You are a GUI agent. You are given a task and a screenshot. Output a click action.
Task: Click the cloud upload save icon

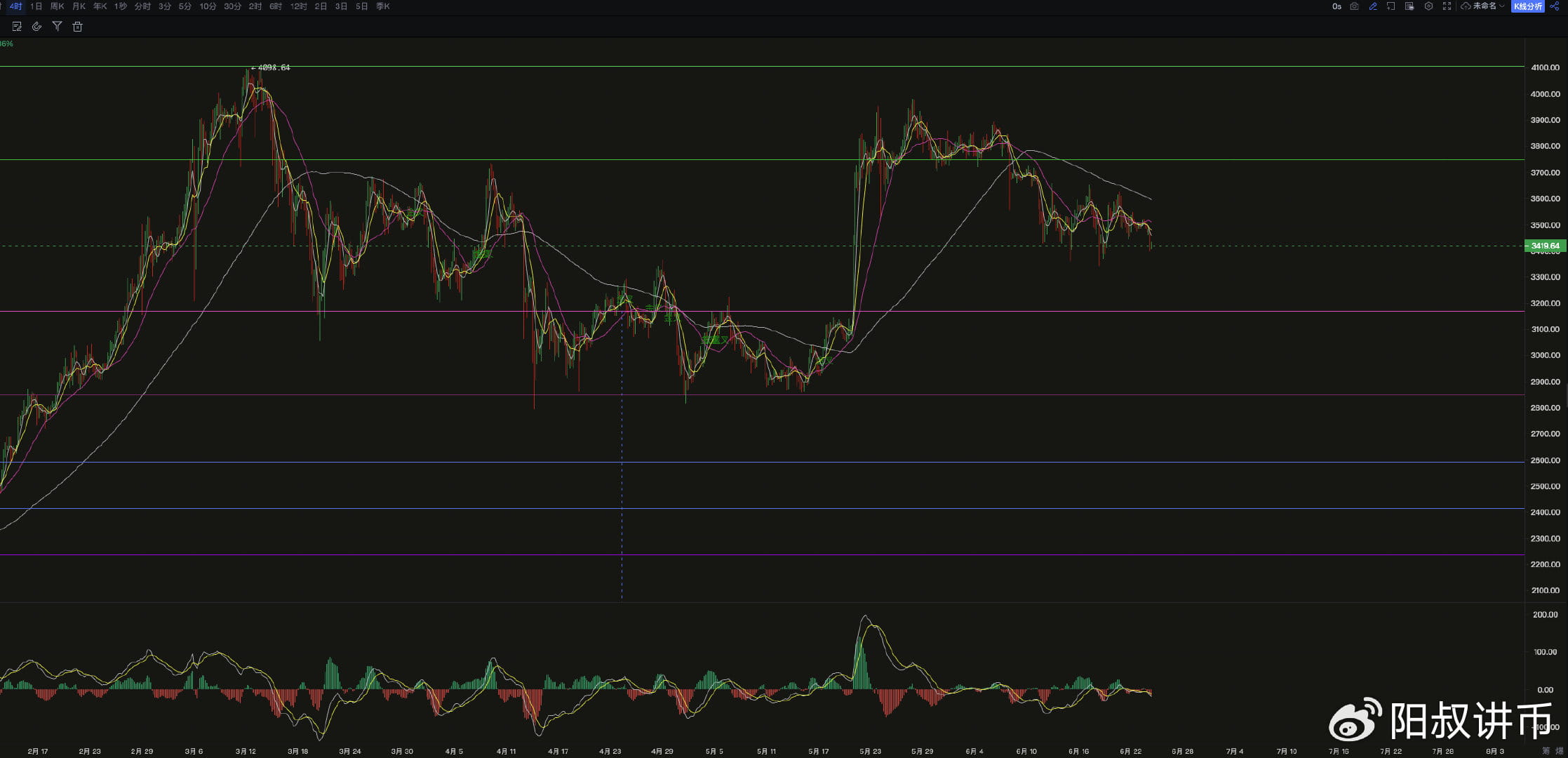pos(1466,6)
